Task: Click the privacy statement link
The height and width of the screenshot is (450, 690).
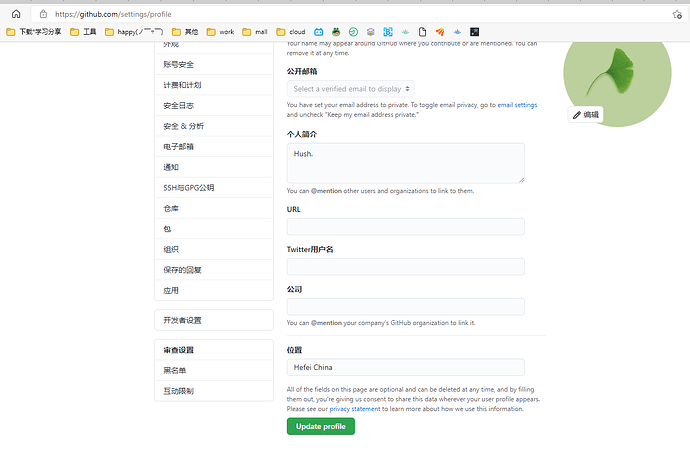Action: (x=355, y=409)
